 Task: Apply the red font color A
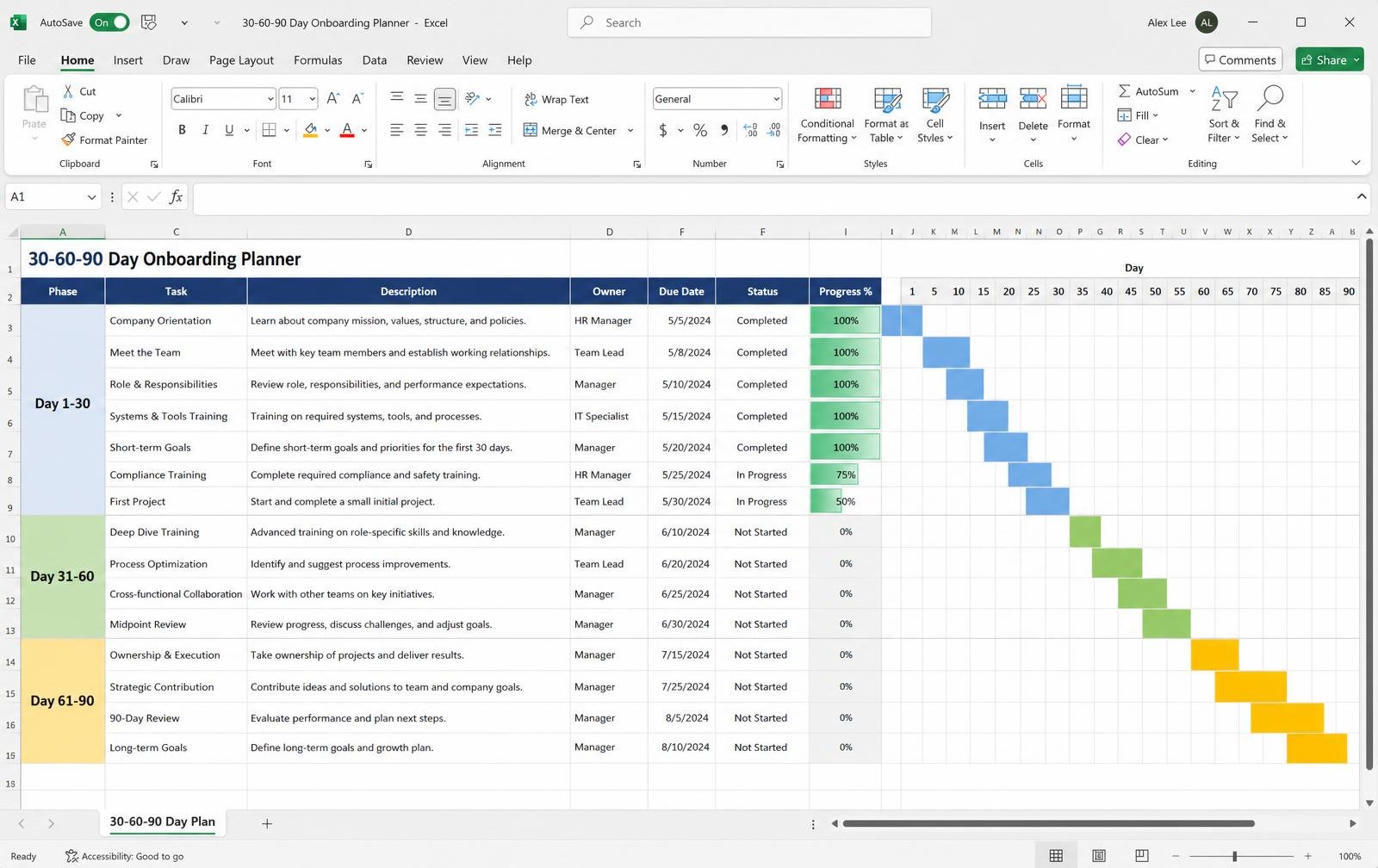pos(347,130)
